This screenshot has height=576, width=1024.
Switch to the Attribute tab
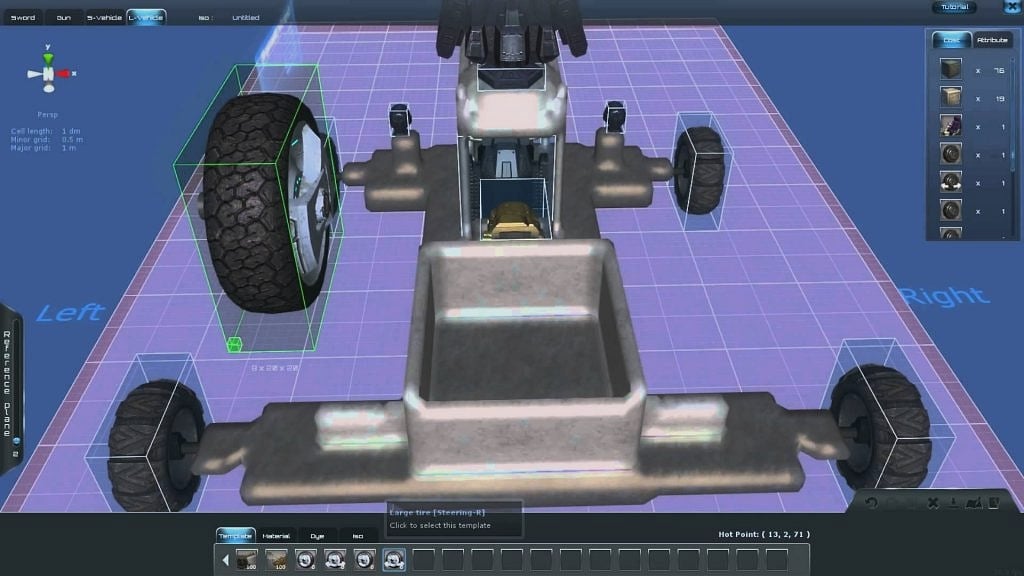[x=991, y=40]
